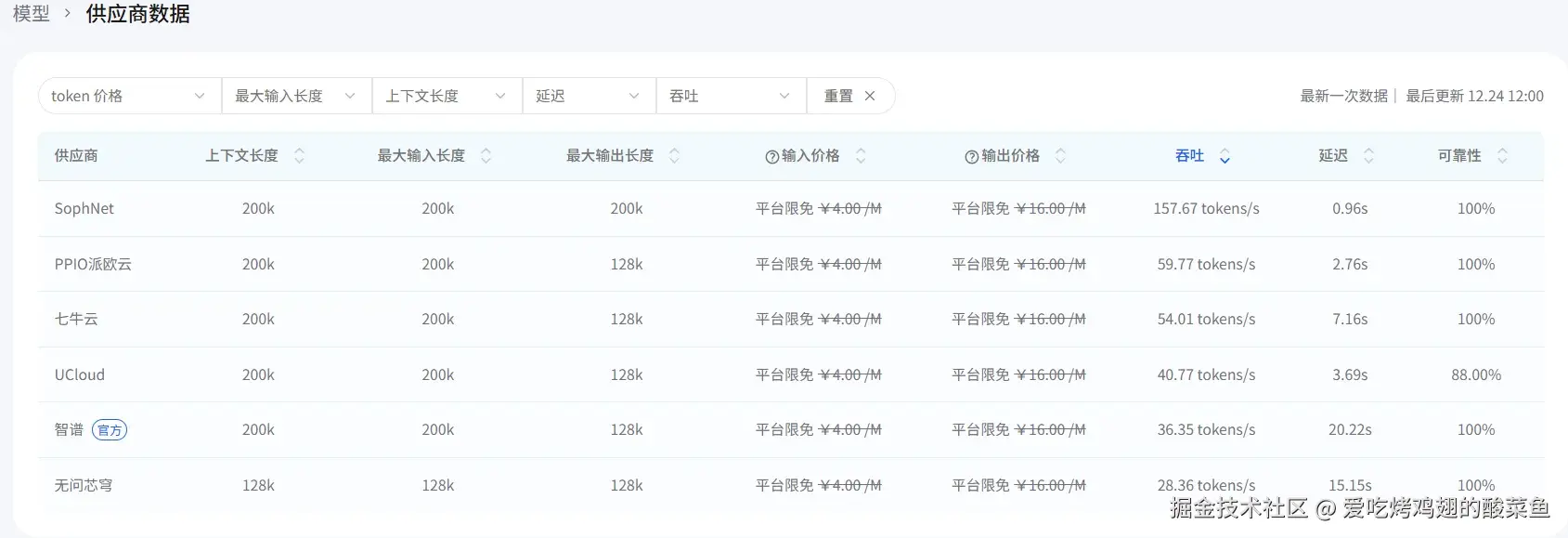The height and width of the screenshot is (538, 1568).
Task: Click the 官方 tag next to 智谱
Action: coord(110,430)
